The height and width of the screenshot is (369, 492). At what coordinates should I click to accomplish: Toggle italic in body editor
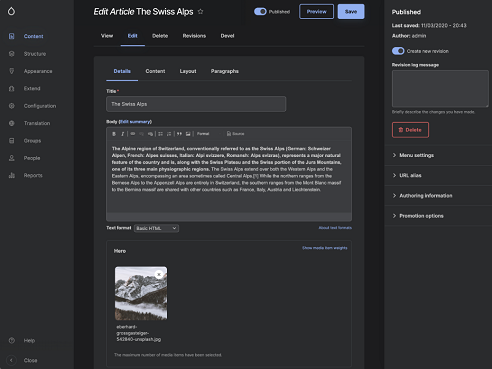[x=123, y=134]
